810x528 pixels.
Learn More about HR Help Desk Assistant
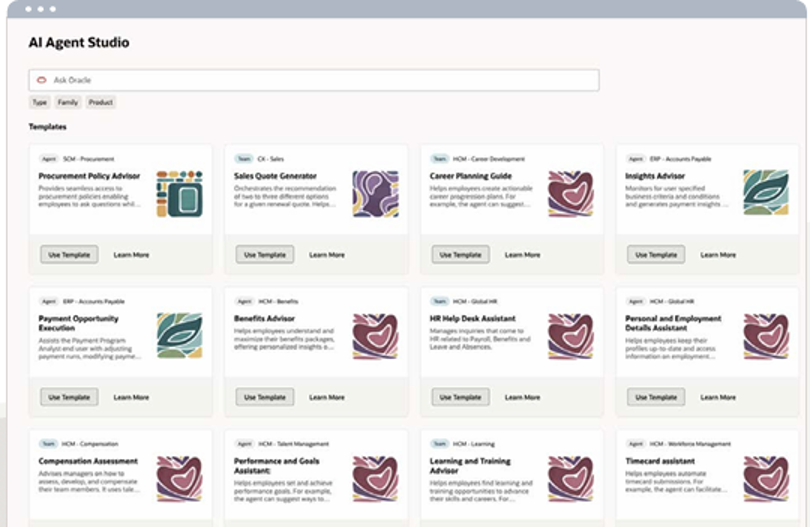(x=522, y=398)
